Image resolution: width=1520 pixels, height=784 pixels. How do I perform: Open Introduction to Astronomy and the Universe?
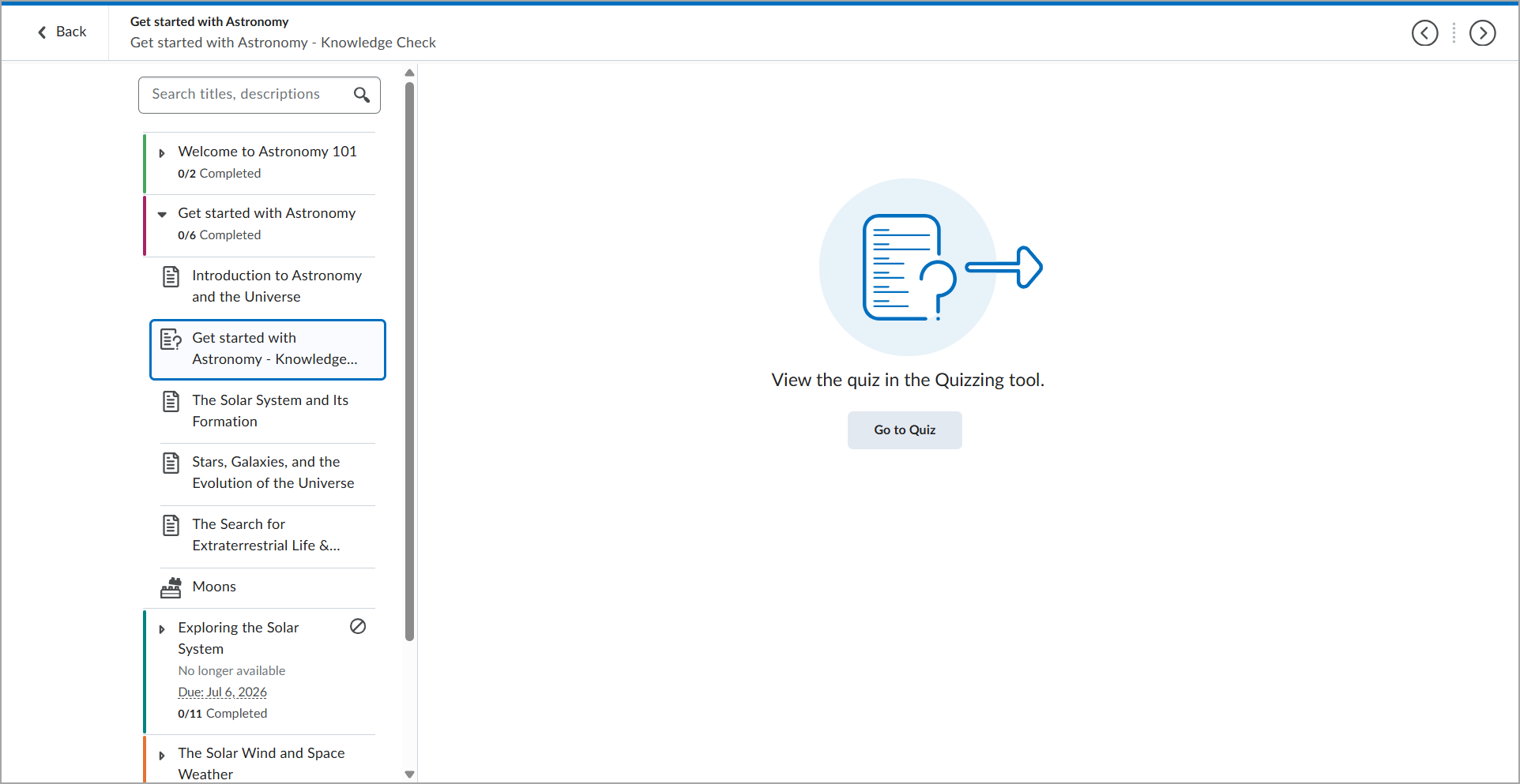(277, 286)
